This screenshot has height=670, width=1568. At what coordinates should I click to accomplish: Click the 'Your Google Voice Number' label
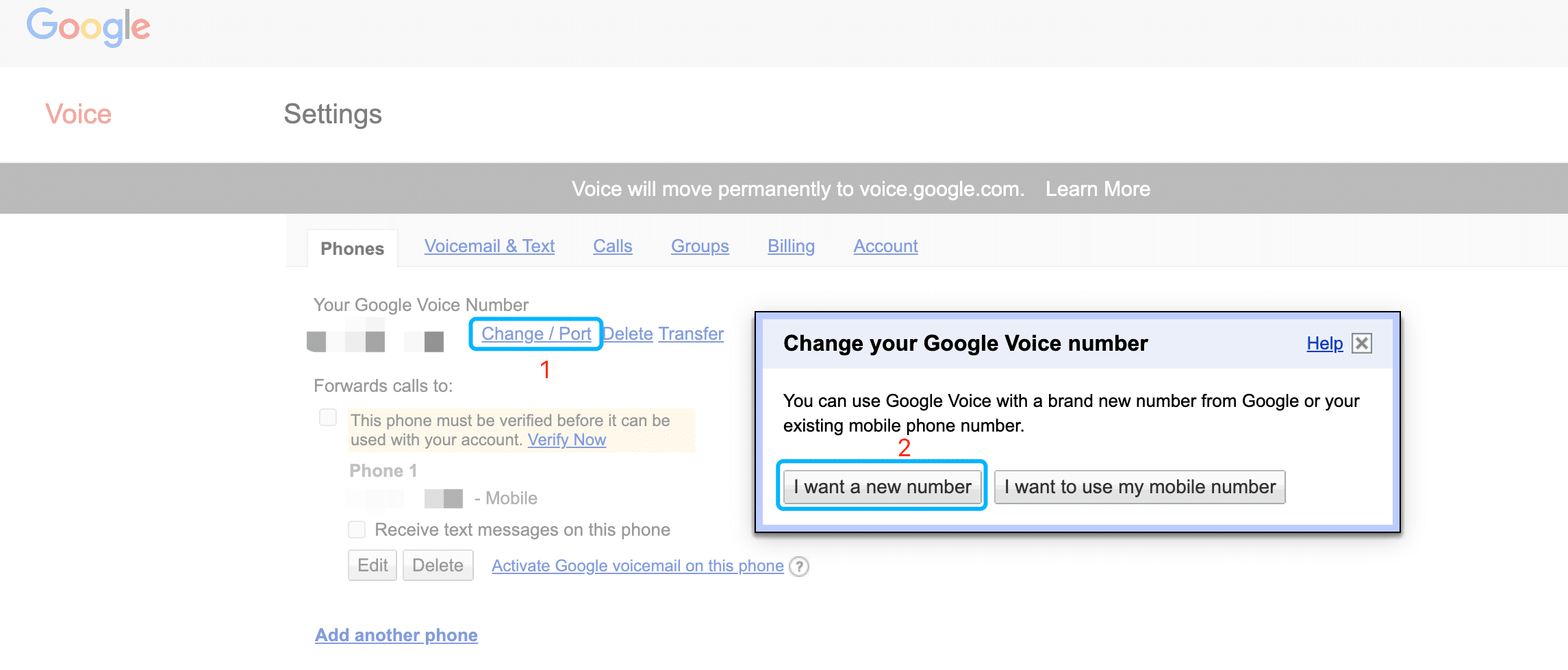421,305
